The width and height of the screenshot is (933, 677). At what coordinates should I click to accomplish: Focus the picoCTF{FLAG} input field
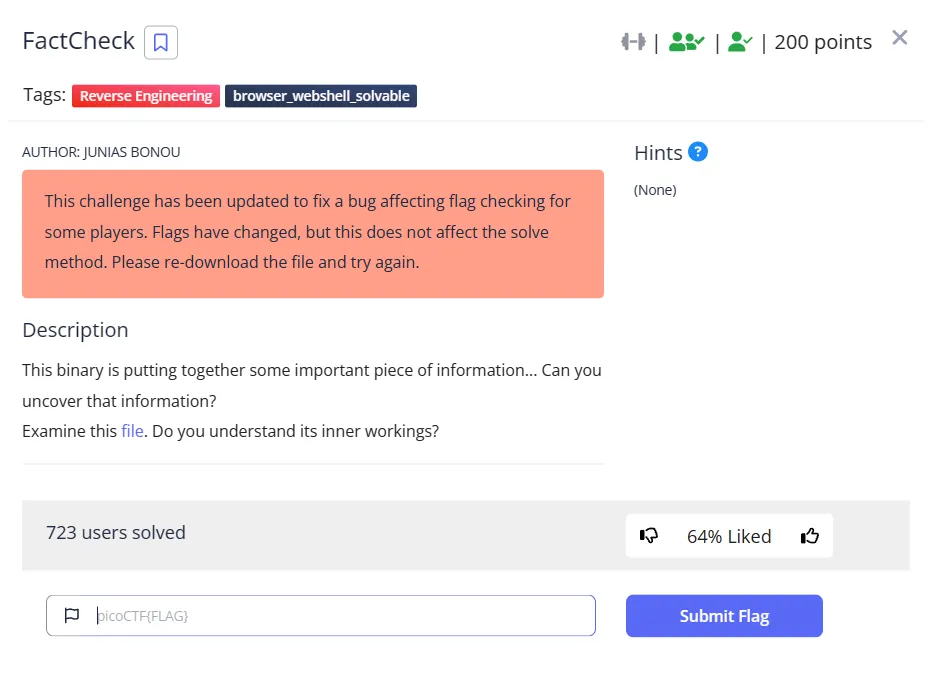coord(340,616)
